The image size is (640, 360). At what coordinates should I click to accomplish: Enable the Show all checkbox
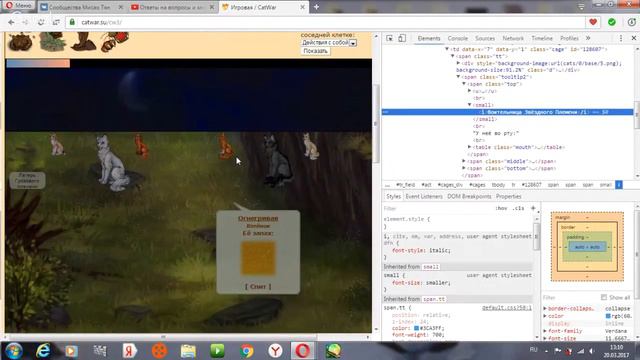click(604, 297)
